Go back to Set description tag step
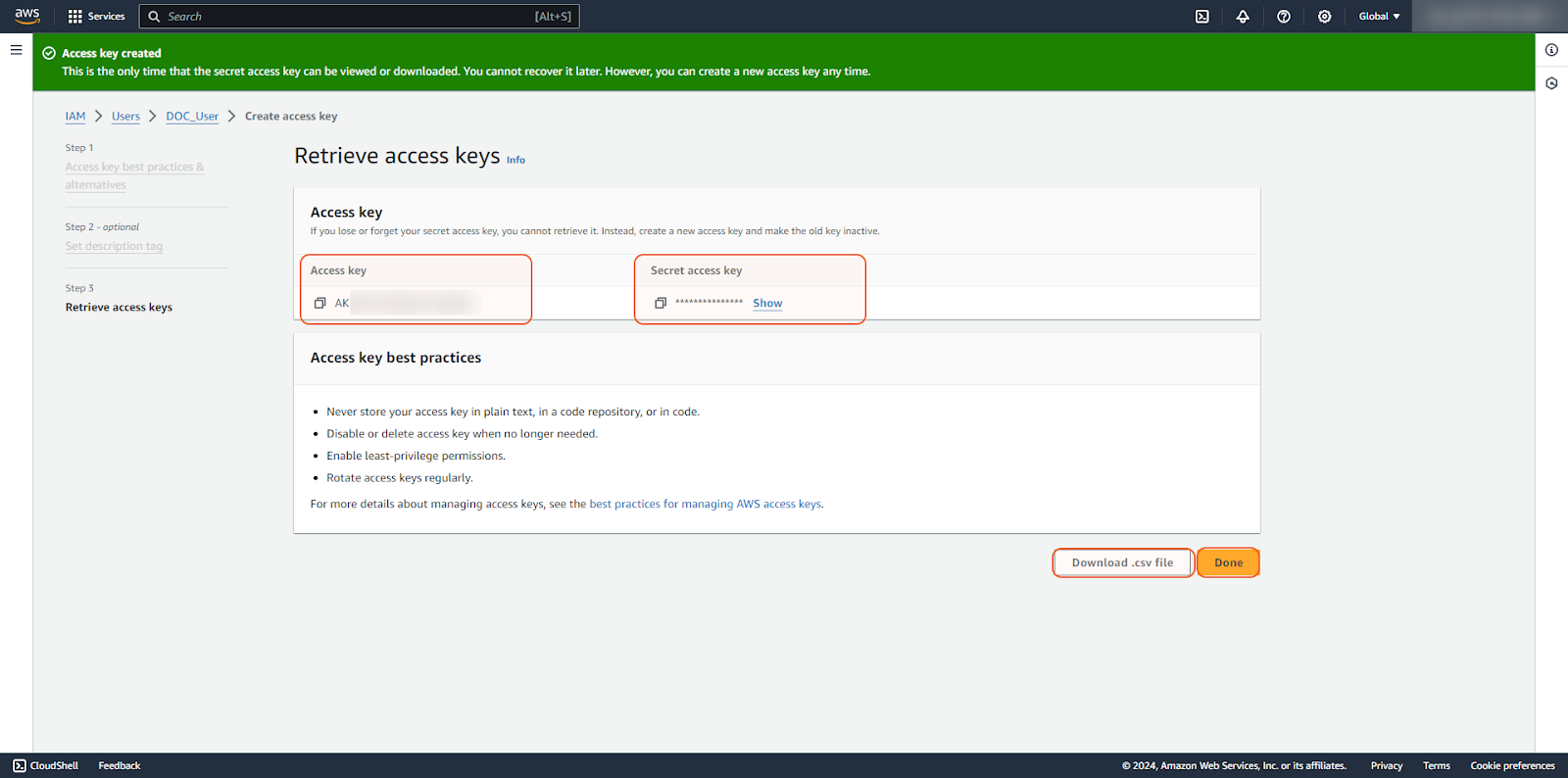Viewport: 1568px width, 778px height. point(114,247)
